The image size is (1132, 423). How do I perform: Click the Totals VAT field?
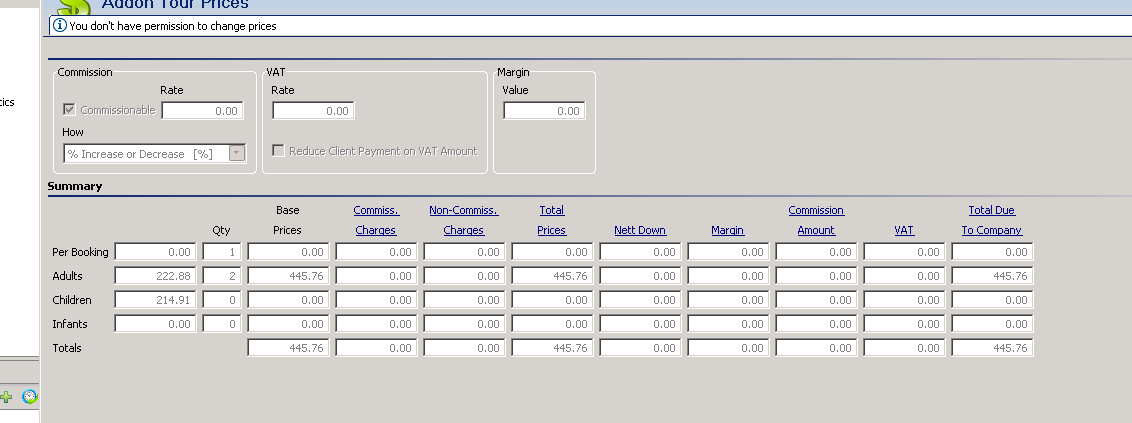point(904,347)
